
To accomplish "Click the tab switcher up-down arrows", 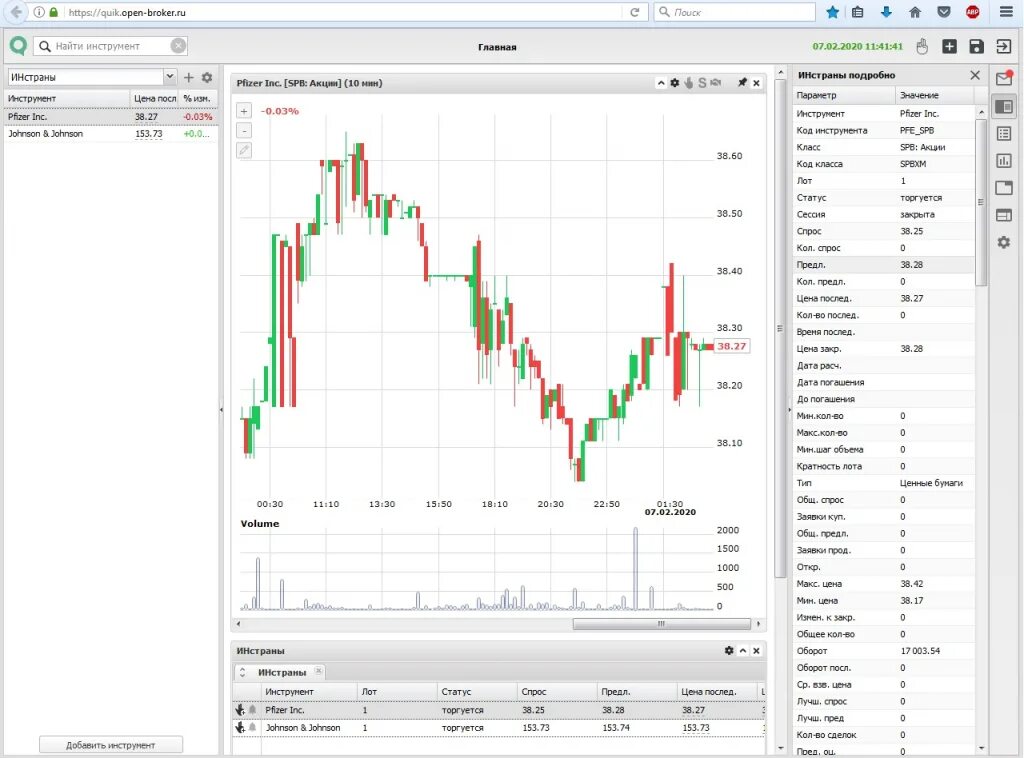I will point(242,672).
